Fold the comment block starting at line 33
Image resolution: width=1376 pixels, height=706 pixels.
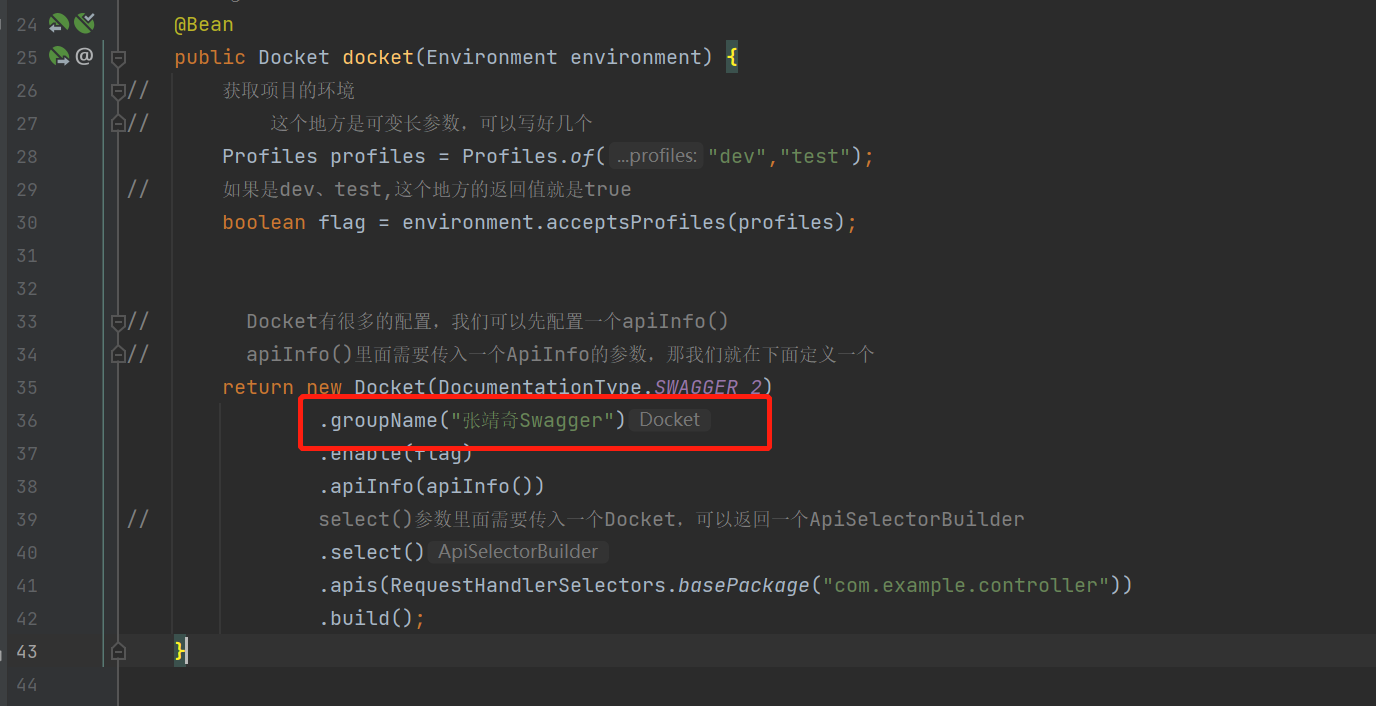click(118, 322)
